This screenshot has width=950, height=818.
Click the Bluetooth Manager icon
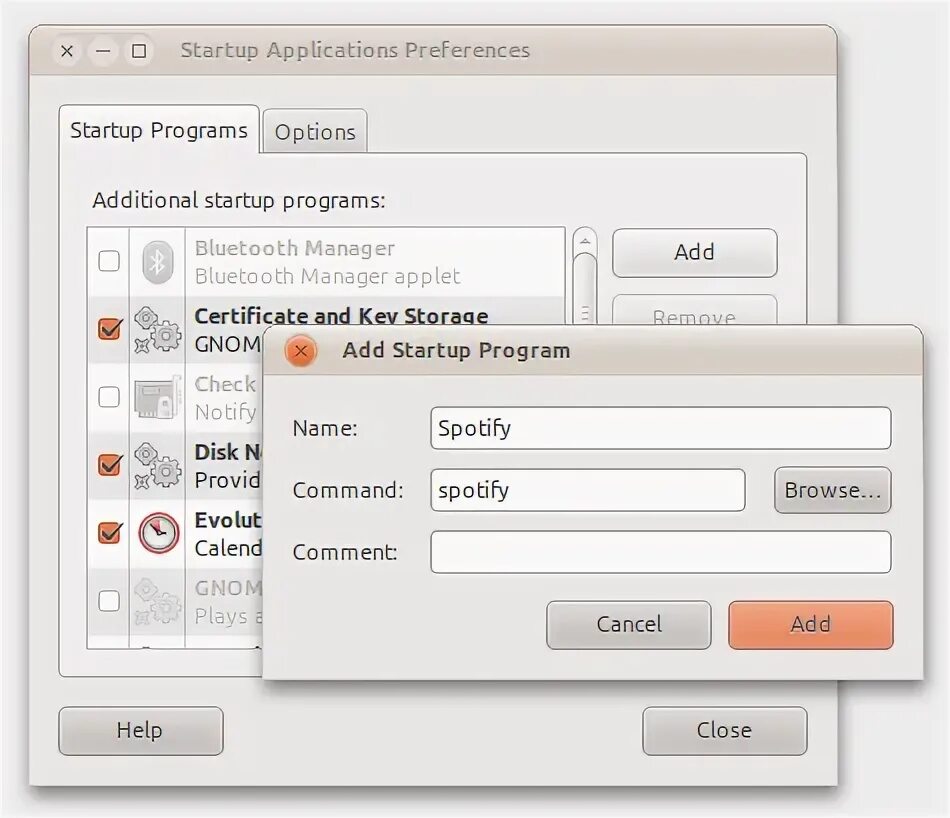pos(158,262)
